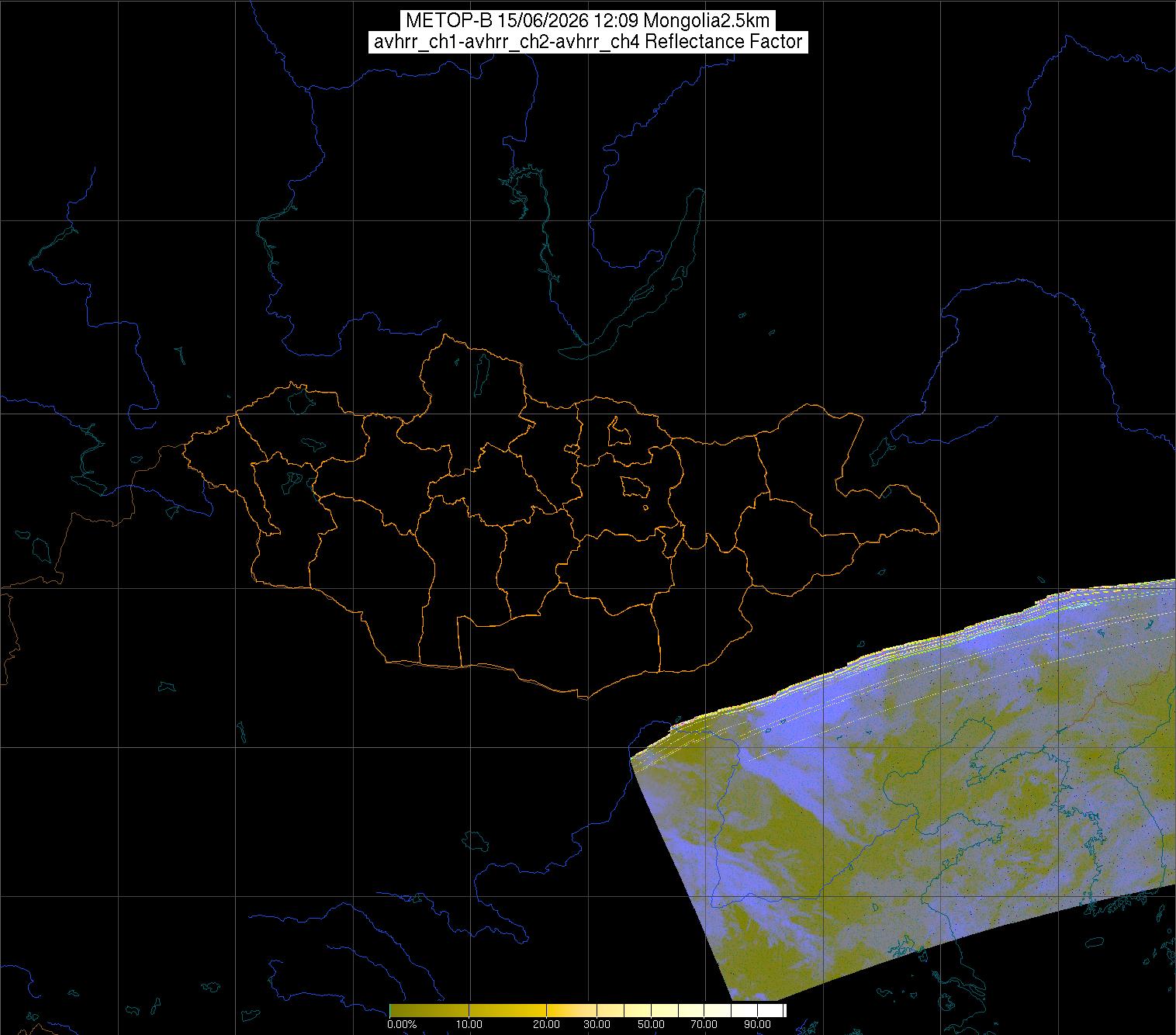1176x1035 pixels.
Task: Click the "10.00" colorbar label
Action: point(470,1025)
